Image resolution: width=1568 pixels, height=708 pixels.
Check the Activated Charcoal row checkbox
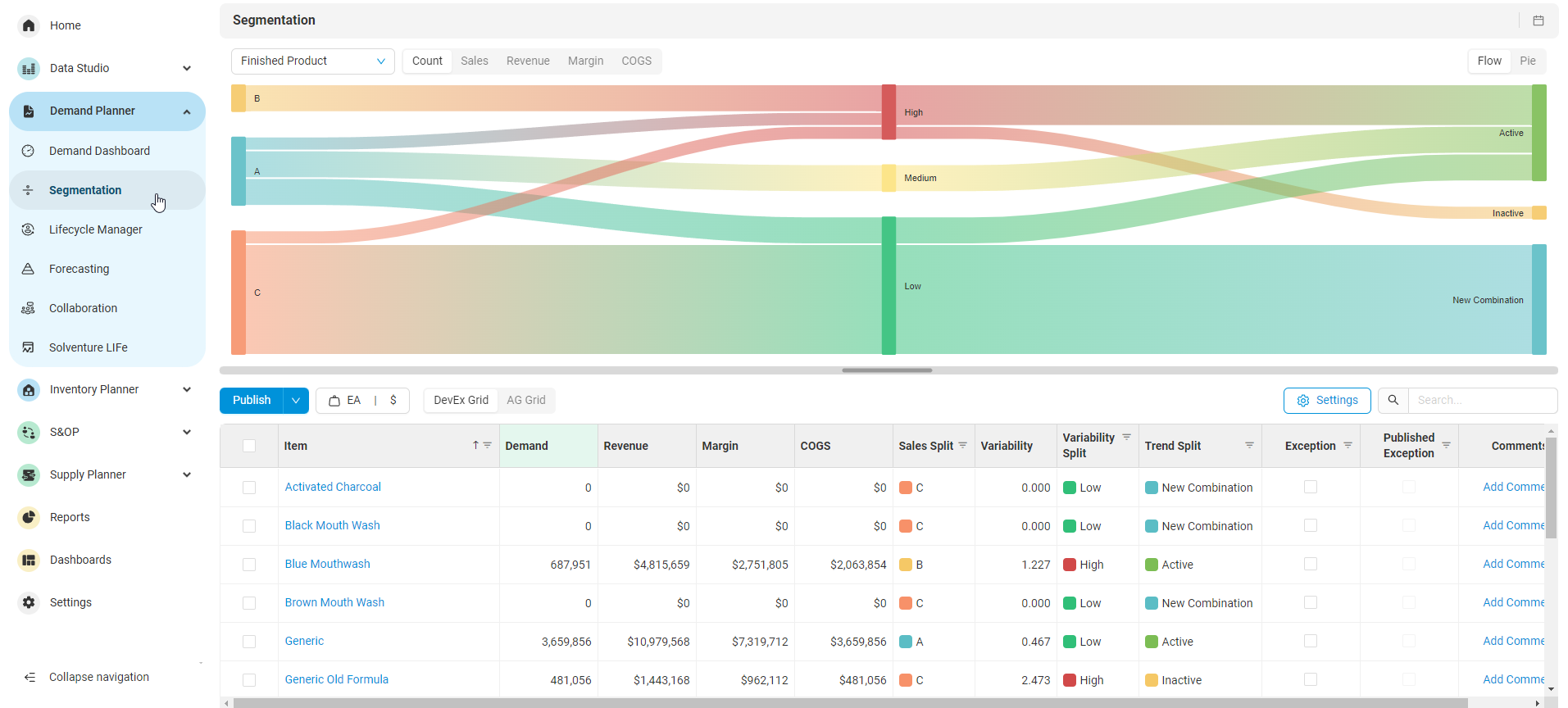click(x=249, y=488)
